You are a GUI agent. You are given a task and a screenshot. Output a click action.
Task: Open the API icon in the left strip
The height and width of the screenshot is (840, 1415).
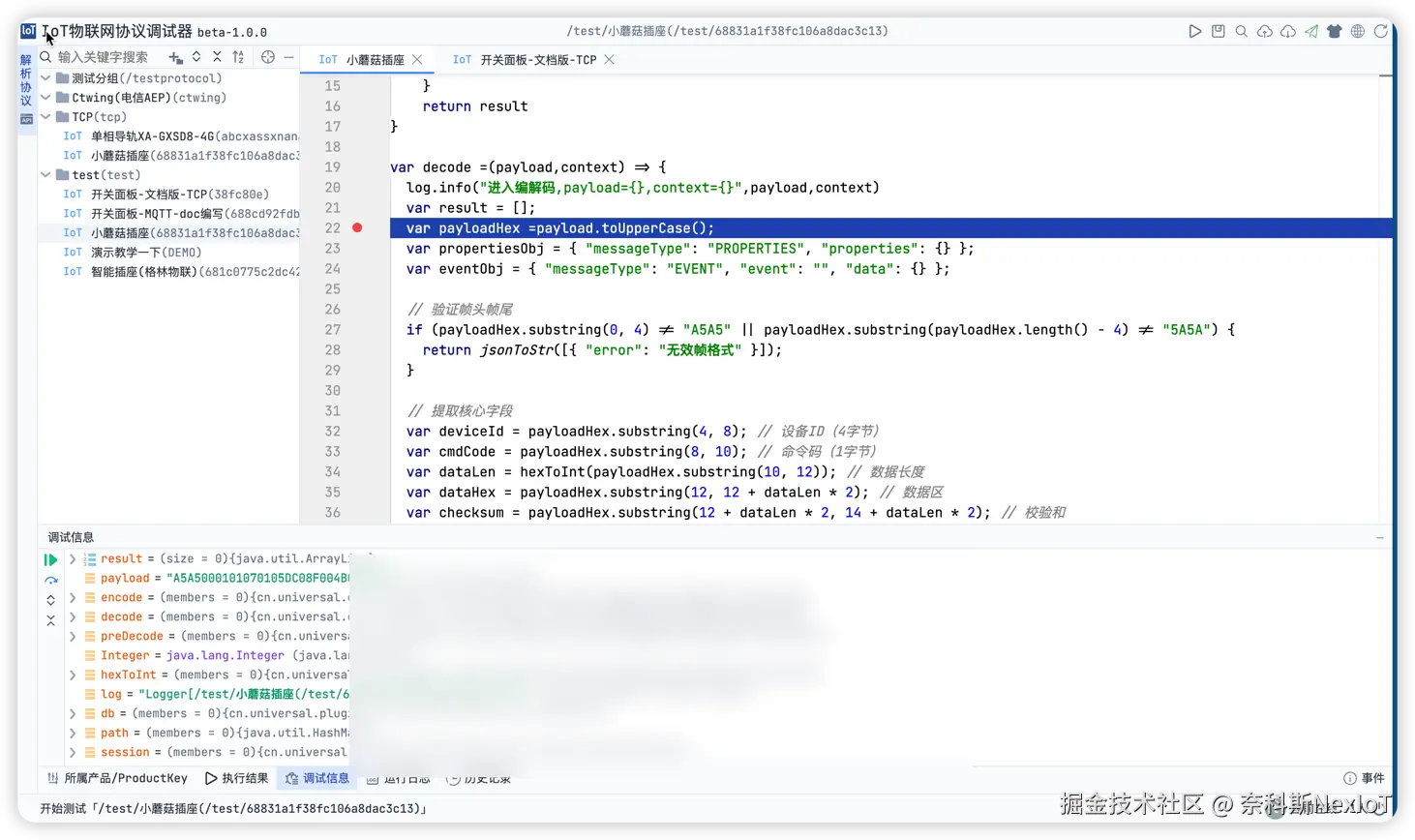(26, 119)
